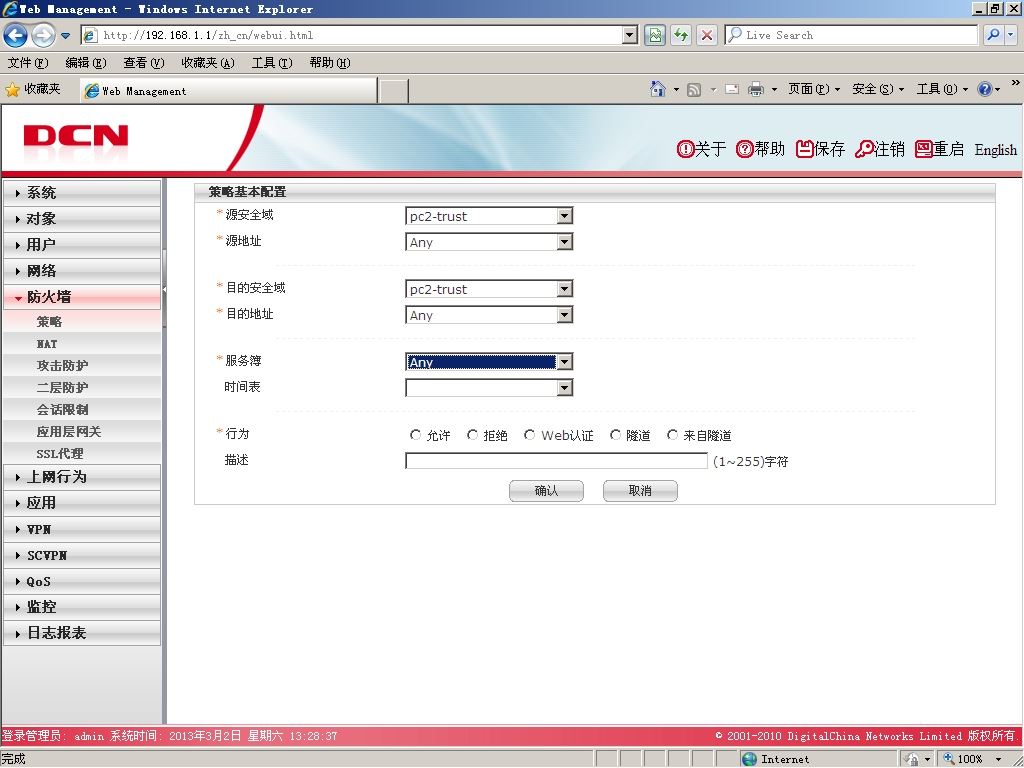Expand the VPN sidebar section
Screen dimensions: 1024x768
[82, 530]
